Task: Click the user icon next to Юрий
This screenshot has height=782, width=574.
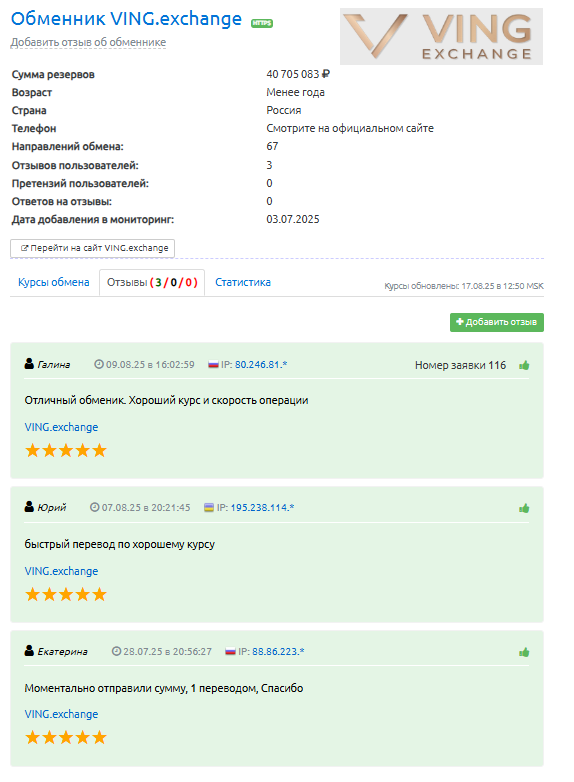Action: [x=29, y=507]
